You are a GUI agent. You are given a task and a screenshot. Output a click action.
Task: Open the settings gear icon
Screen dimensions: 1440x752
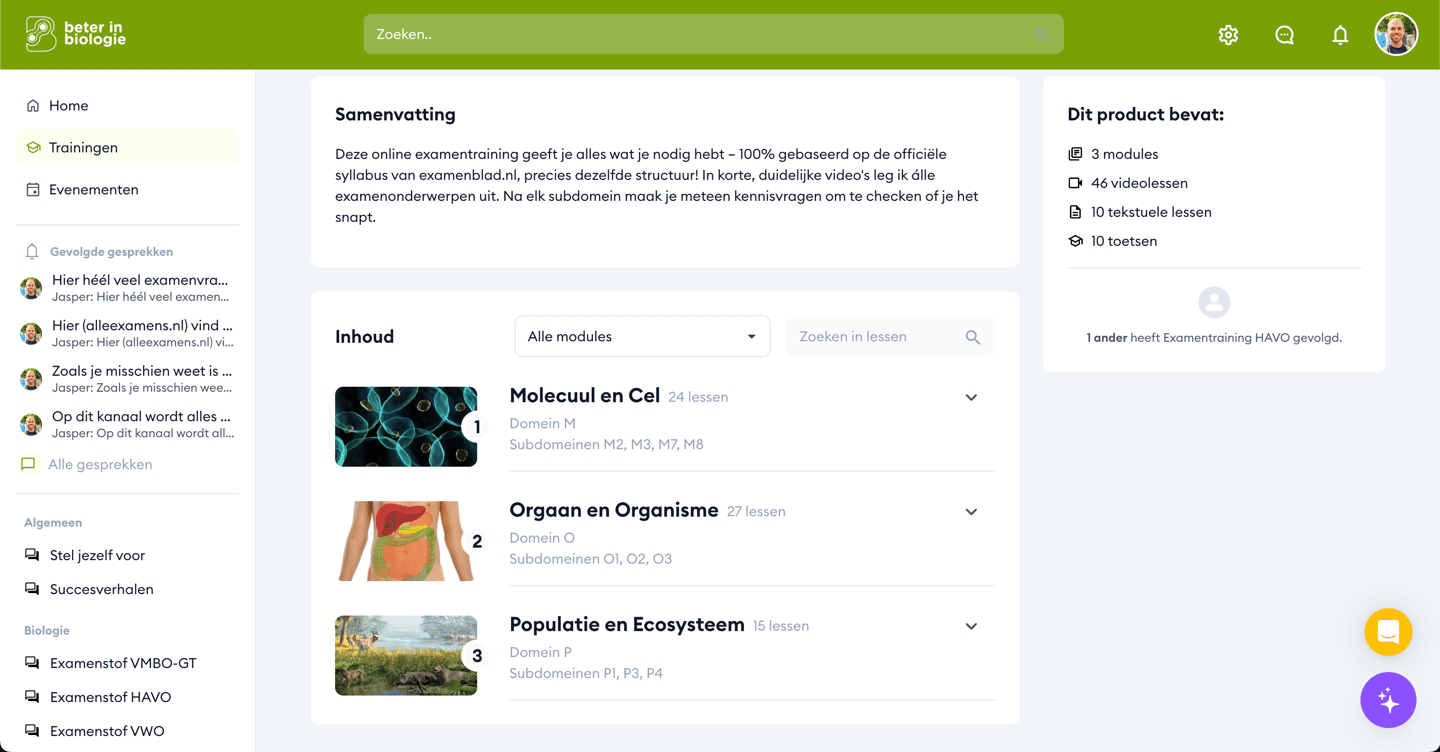point(1228,35)
